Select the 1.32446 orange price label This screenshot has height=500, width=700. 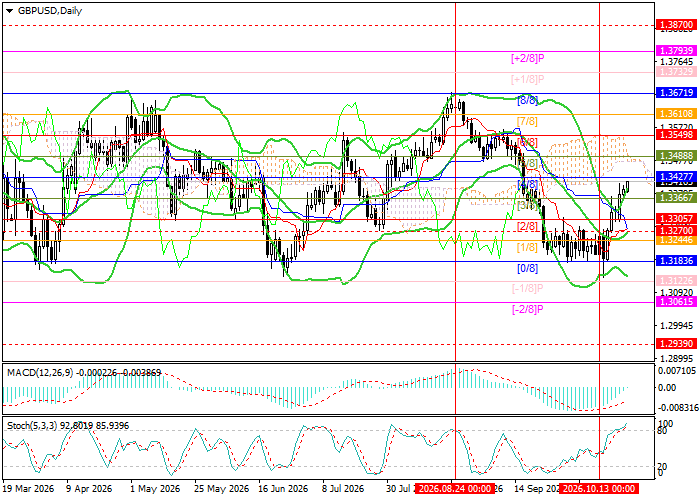coord(677,240)
